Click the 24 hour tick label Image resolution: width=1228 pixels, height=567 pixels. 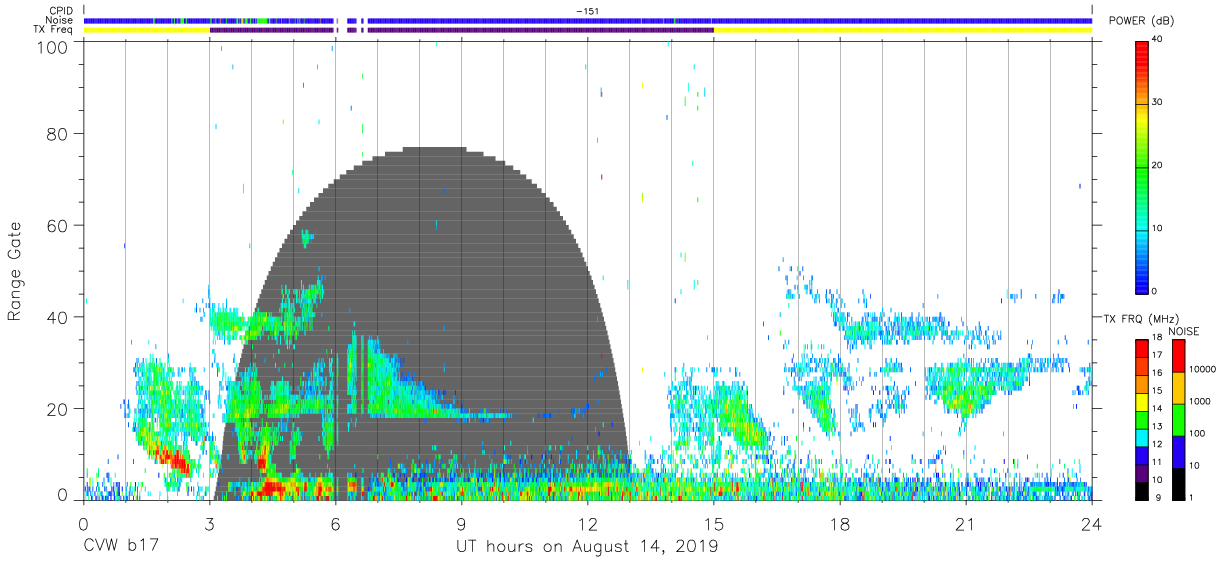click(1092, 524)
